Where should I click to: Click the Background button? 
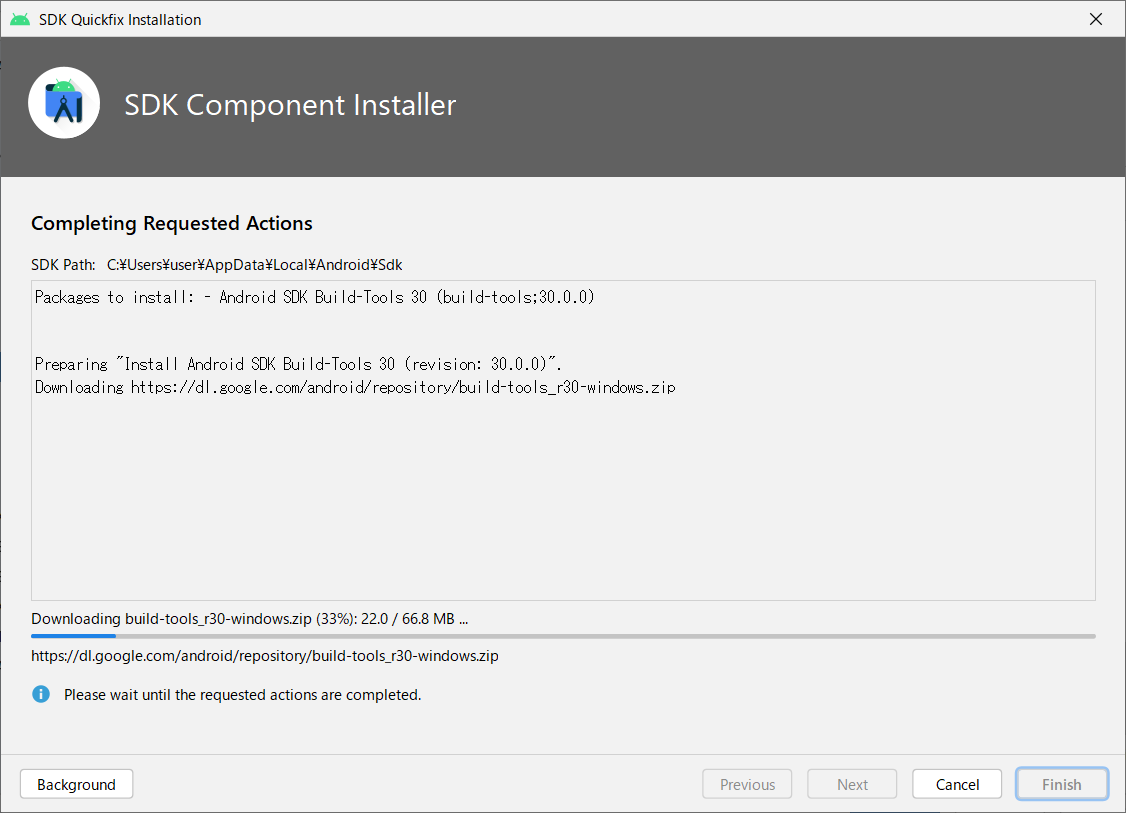[x=76, y=783]
